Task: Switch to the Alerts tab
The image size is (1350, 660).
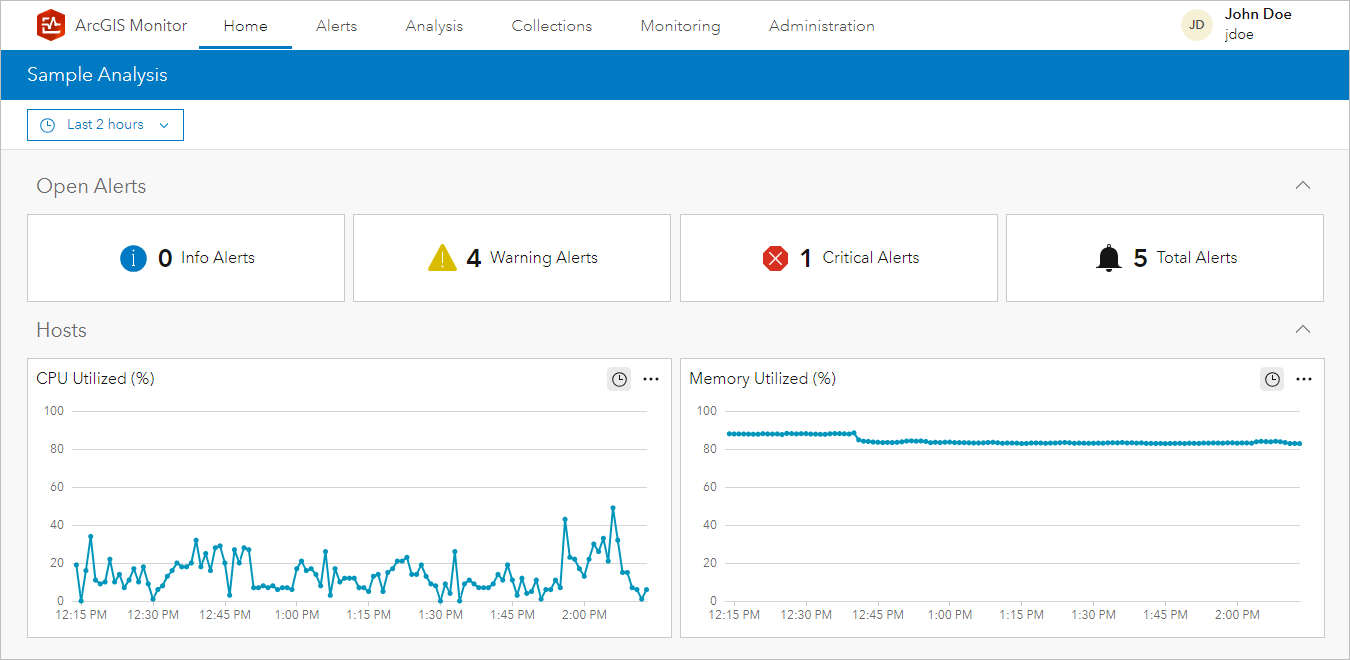Action: coord(336,25)
